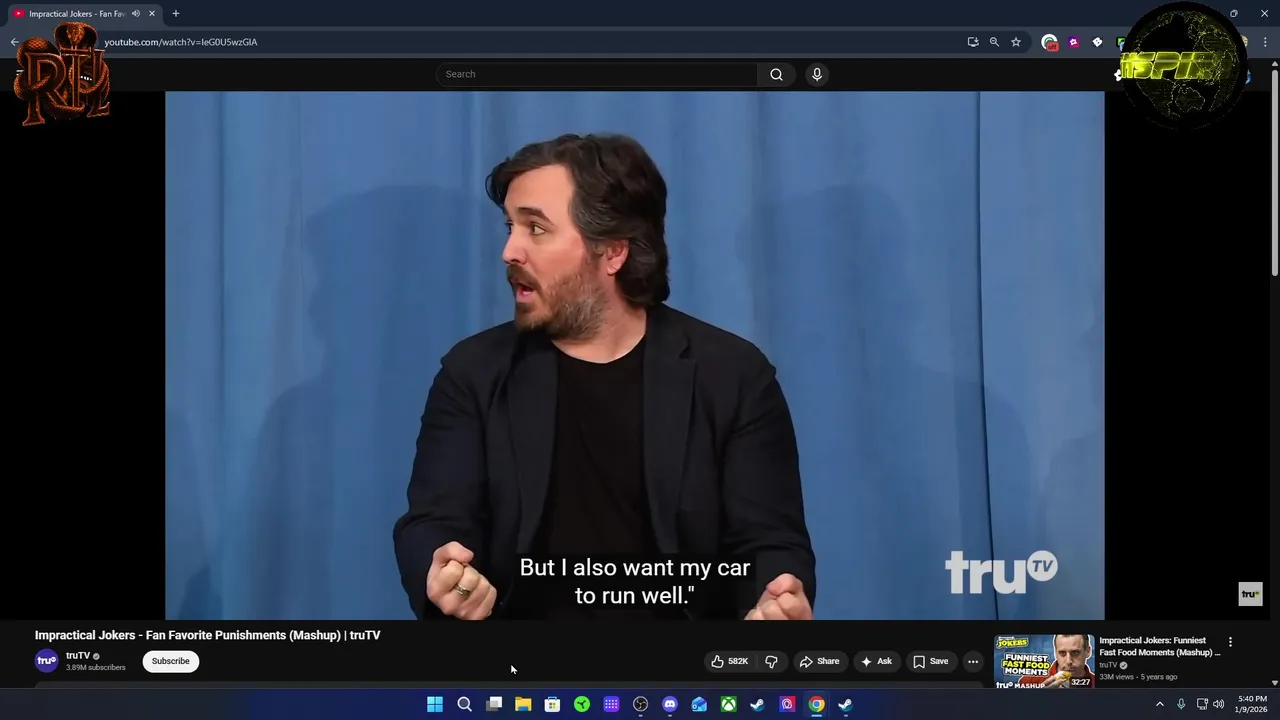
Task: Click the truTV channel watermark on video
Action: point(1250,594)
